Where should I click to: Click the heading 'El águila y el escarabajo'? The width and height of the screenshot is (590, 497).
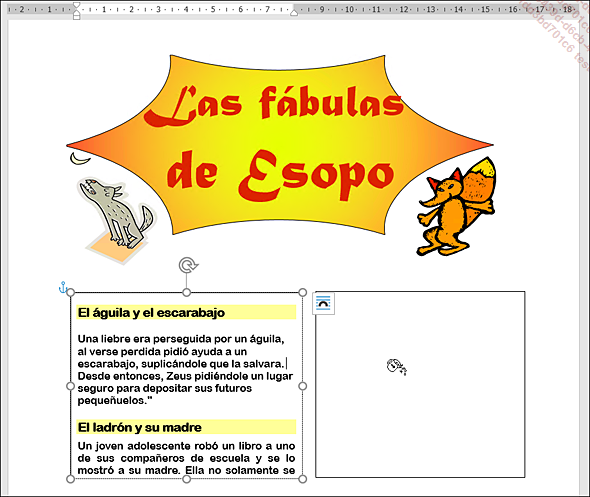tap(151, 313)
